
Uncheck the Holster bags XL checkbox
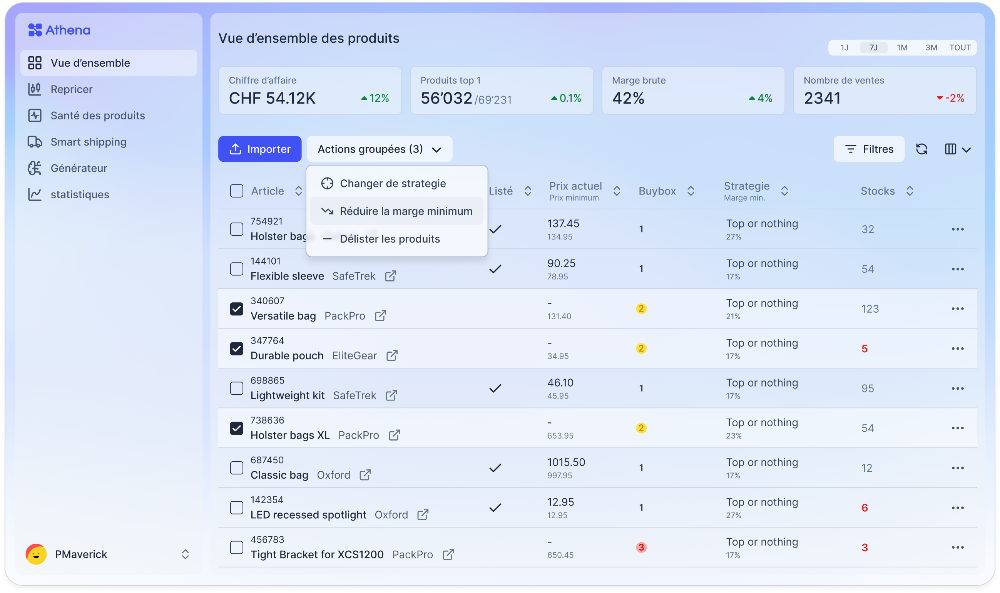coord(237,428)
